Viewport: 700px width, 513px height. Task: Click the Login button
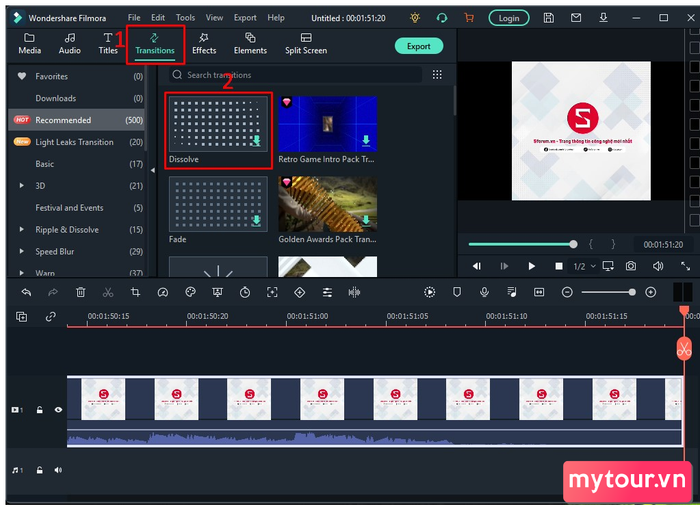(x=509, y=18)
